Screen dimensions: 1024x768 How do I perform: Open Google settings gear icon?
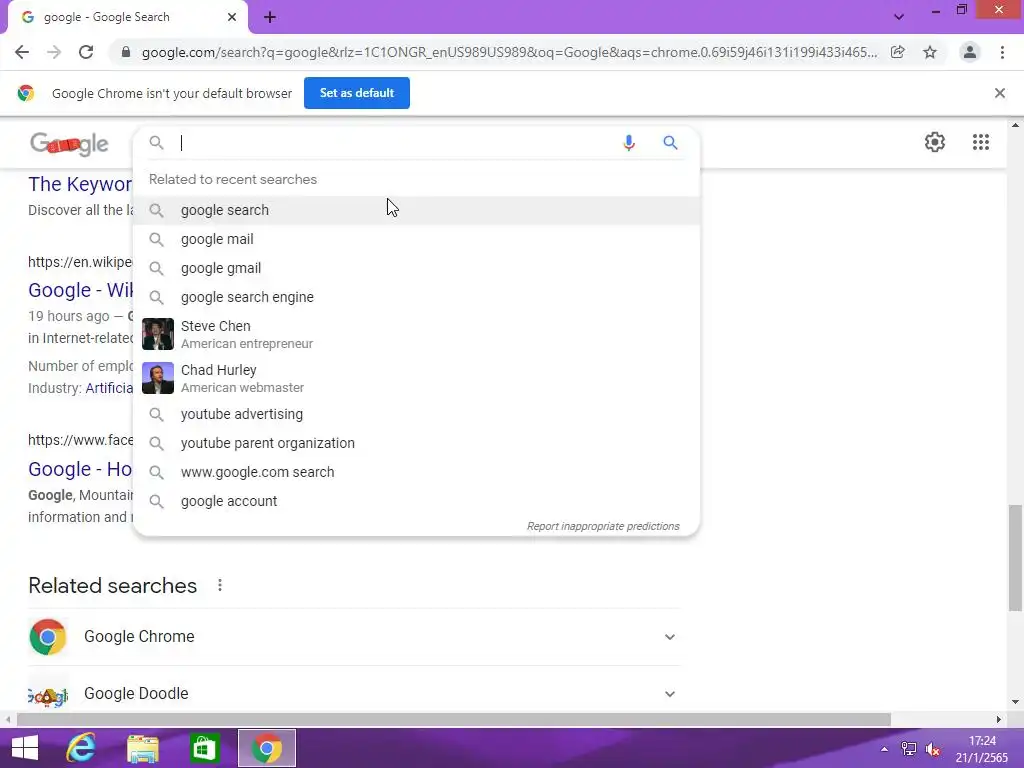point(935,142)
